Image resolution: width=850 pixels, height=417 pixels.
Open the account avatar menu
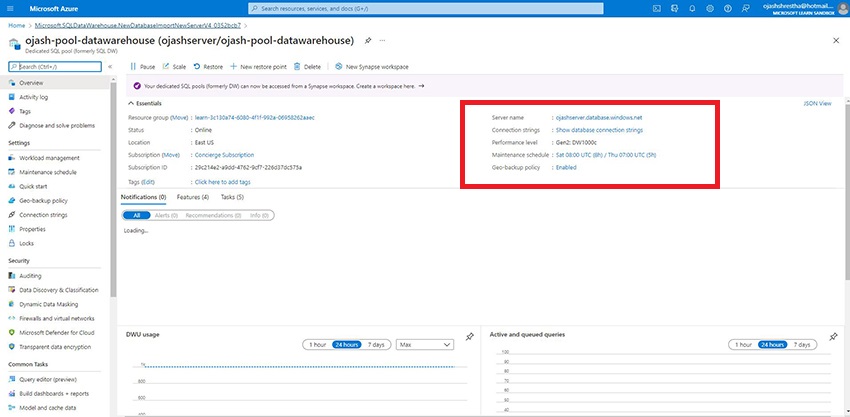tap(842, 9)
